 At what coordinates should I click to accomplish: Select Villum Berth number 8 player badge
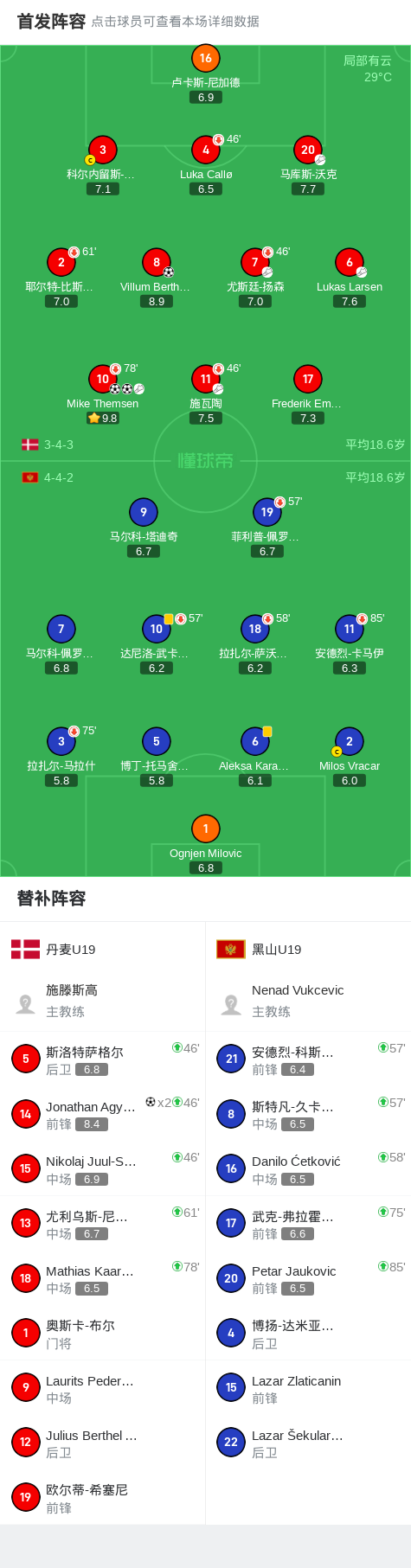pos(156,262)
